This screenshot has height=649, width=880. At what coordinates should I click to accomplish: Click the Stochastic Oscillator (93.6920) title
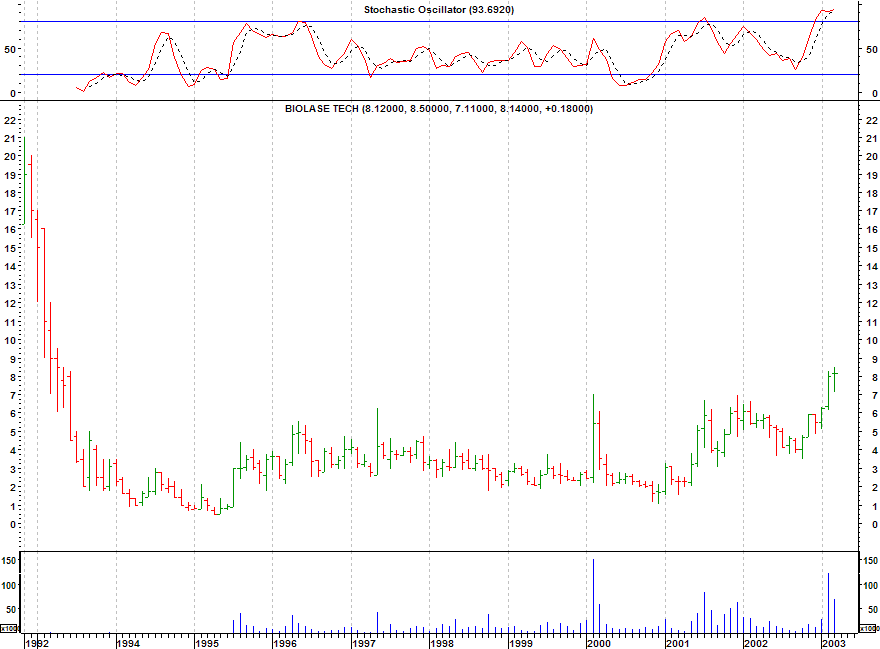pyautogui.click(x=438, y=10)
